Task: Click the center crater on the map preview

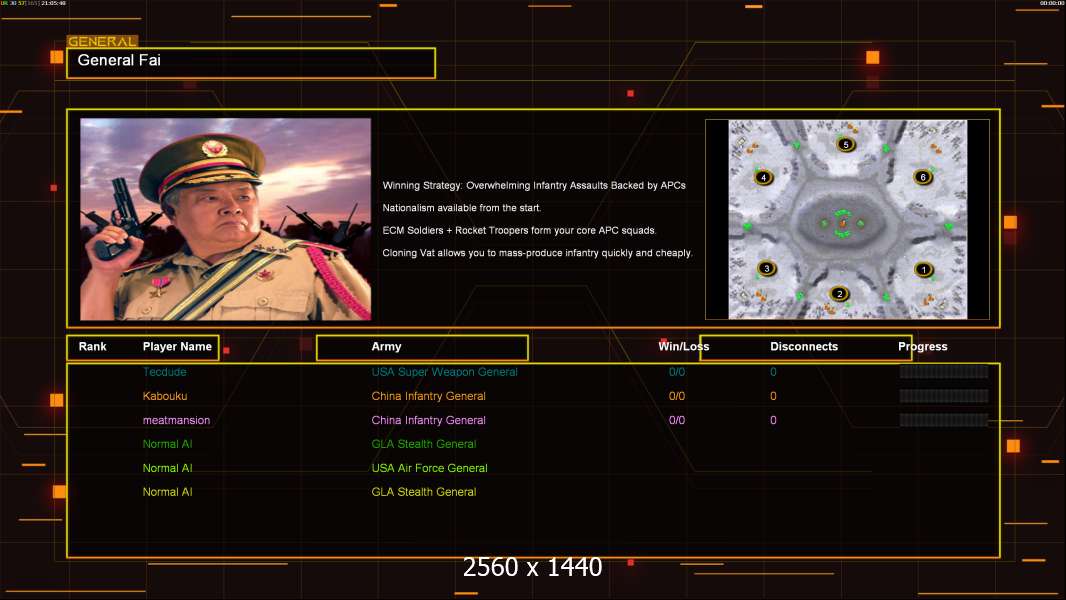Action: [x=842, y=222]
